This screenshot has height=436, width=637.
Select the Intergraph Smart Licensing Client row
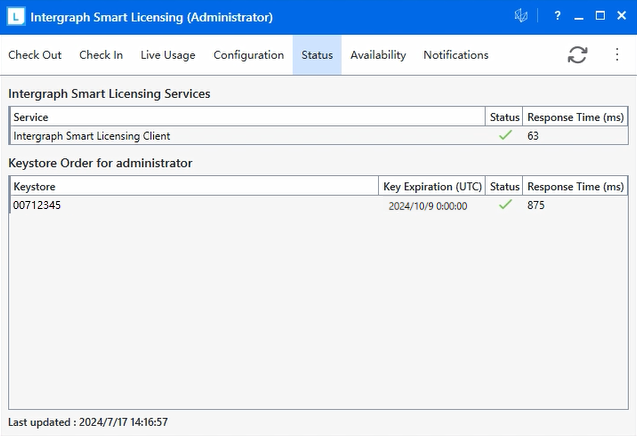[92, 136]
